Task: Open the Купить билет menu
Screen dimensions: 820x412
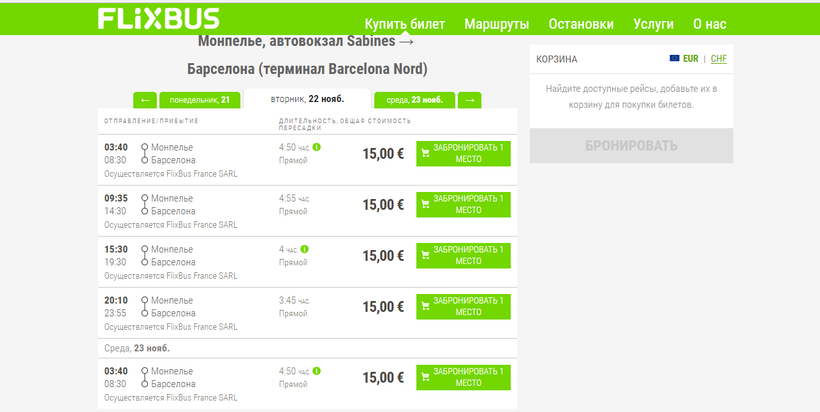Action: point(405,24)
